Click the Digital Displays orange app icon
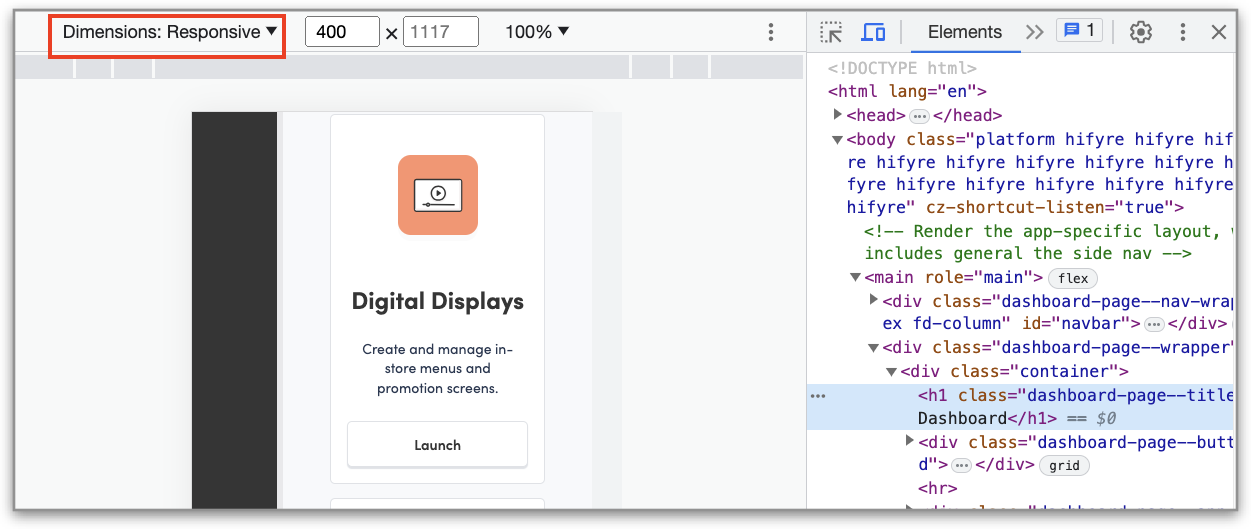Viewport: 1251px width, 529px height. coord(437,195)
